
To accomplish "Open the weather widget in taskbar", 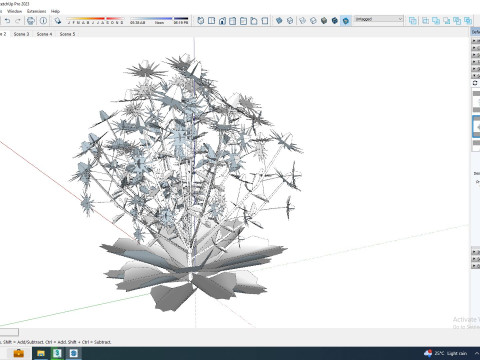I will 446,353.
